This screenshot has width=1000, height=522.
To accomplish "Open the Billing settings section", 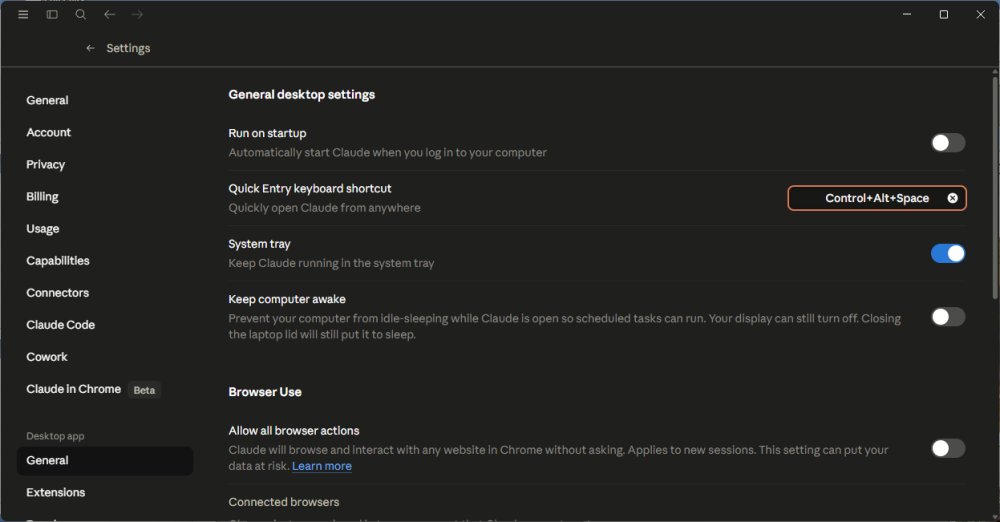I will pos(42,197).
